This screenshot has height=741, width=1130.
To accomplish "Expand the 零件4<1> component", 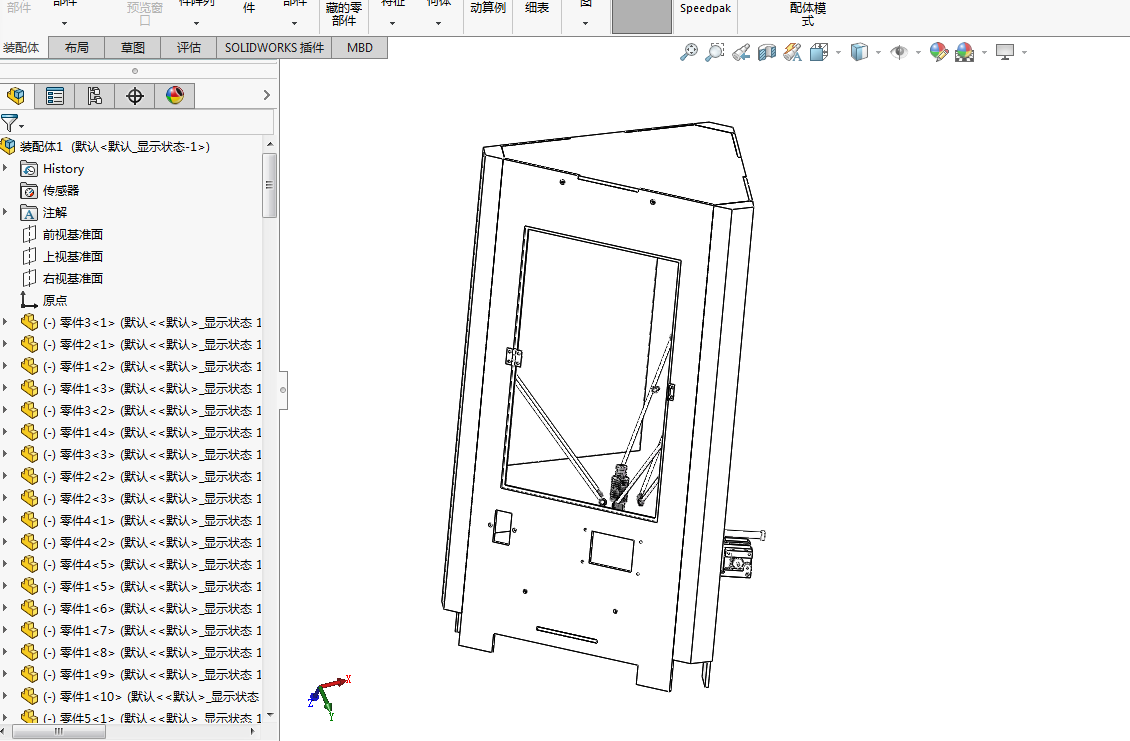I will [6, 520].
